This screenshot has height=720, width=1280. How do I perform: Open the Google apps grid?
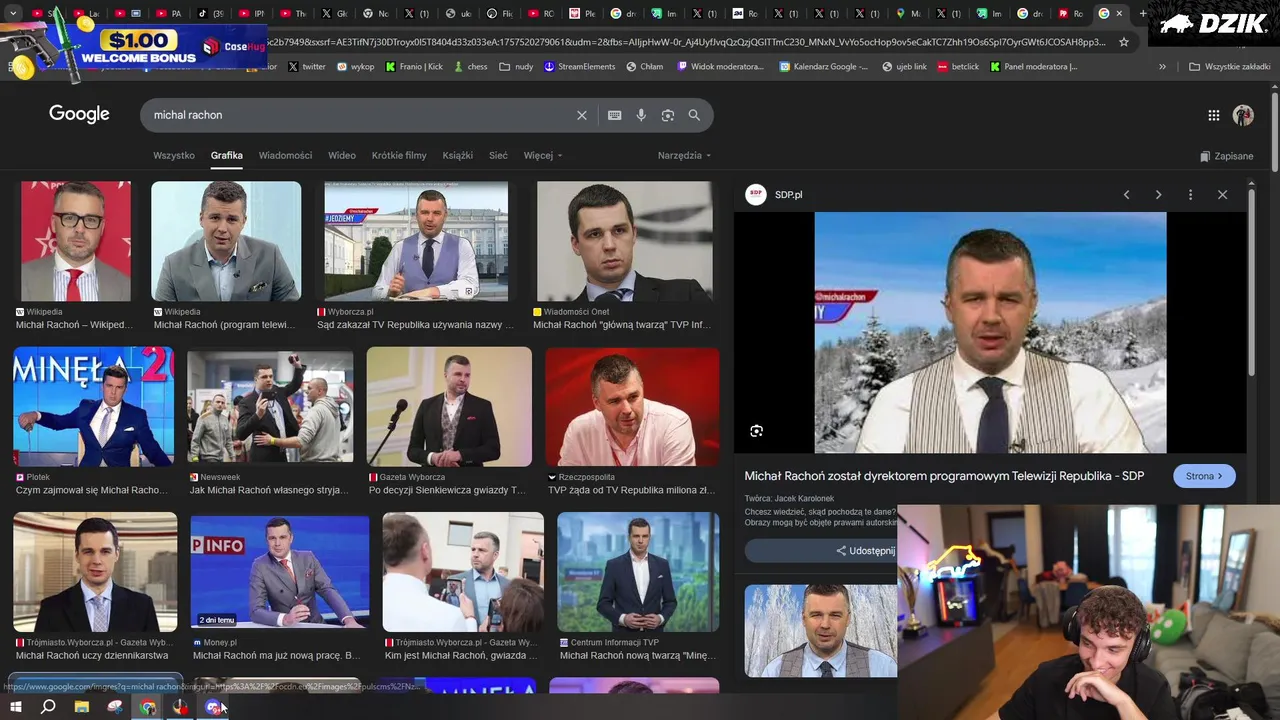[1213, 115]
